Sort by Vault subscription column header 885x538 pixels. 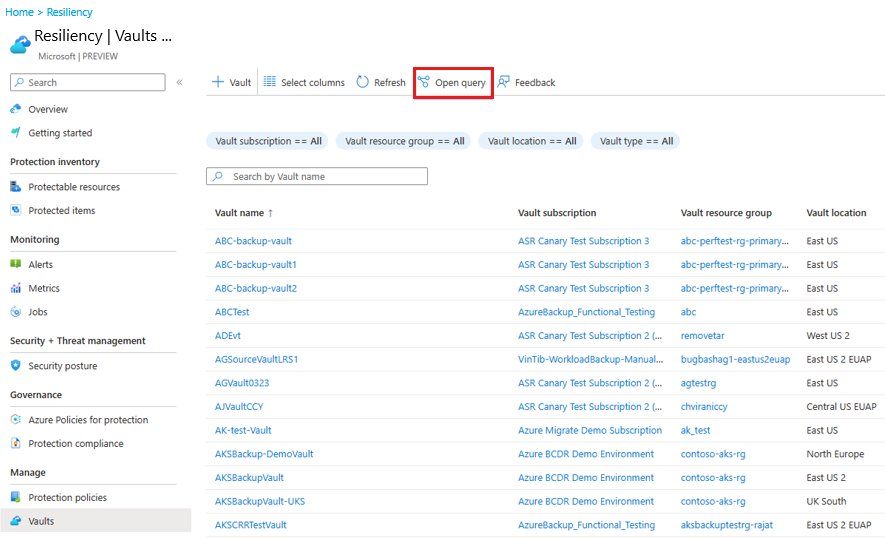tap(557, 213)
